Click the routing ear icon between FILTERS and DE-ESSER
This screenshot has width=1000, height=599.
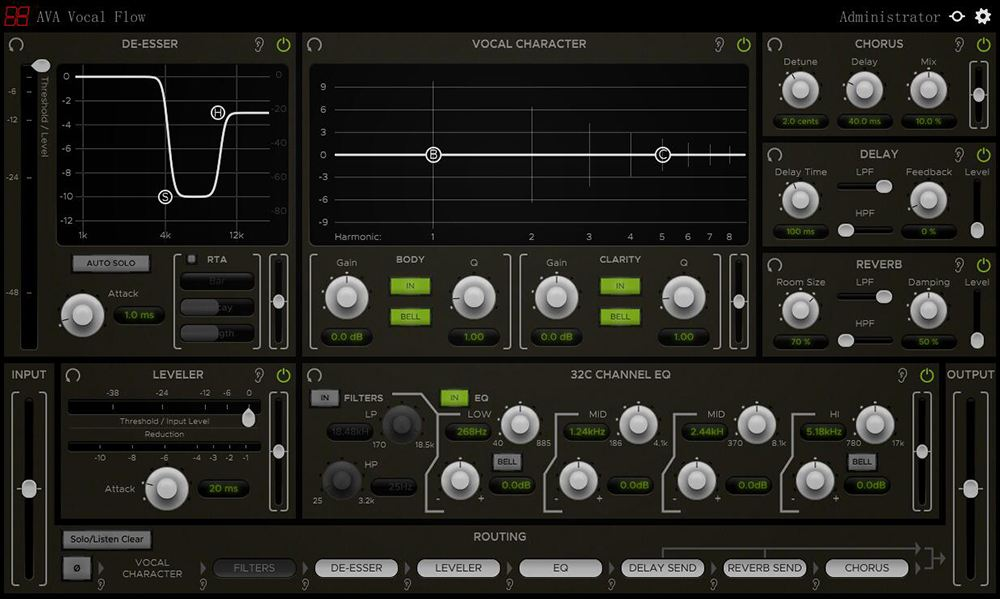(x=305, y=584)
